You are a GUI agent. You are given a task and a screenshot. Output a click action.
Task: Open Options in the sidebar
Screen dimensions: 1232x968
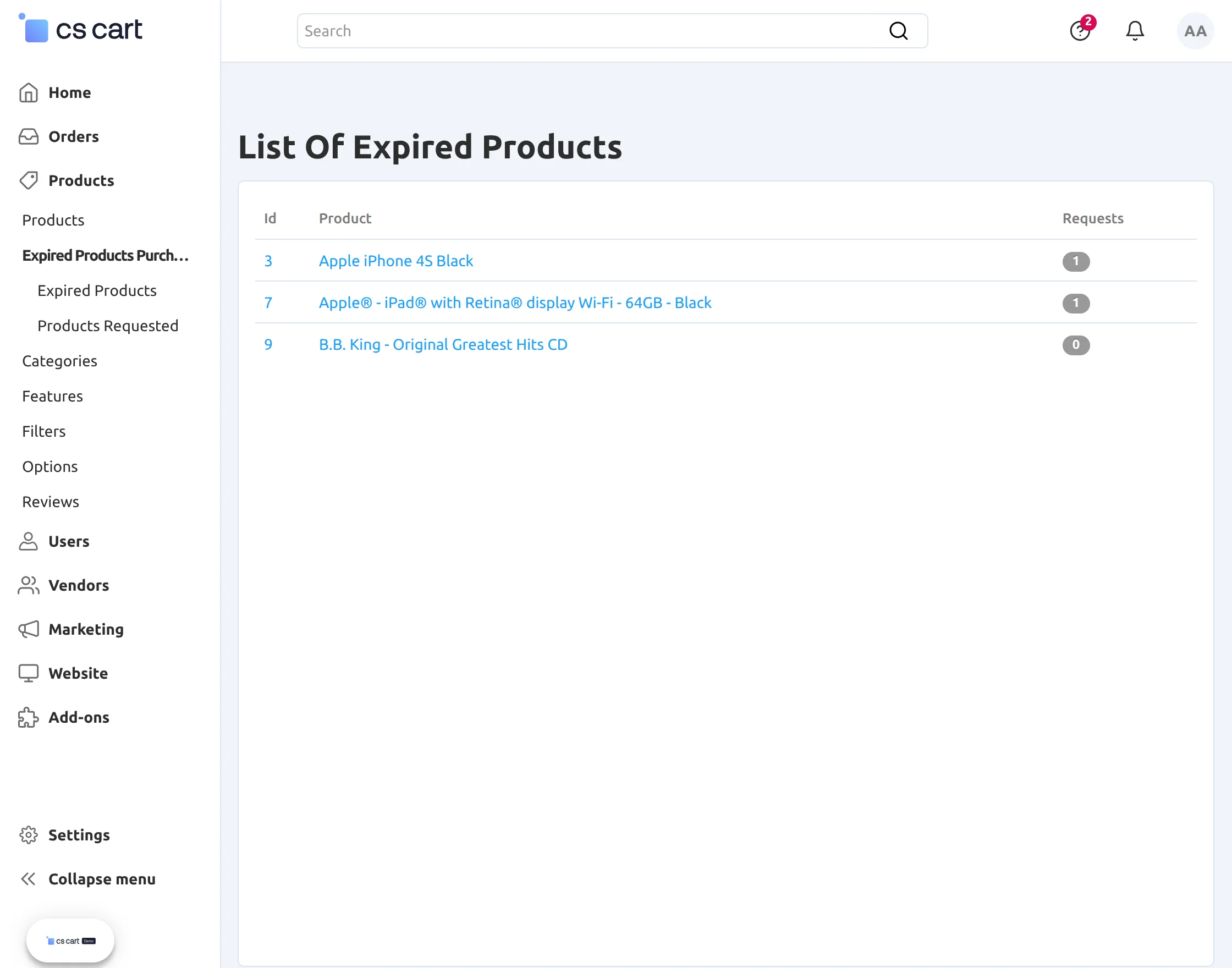tap(50, 466)
